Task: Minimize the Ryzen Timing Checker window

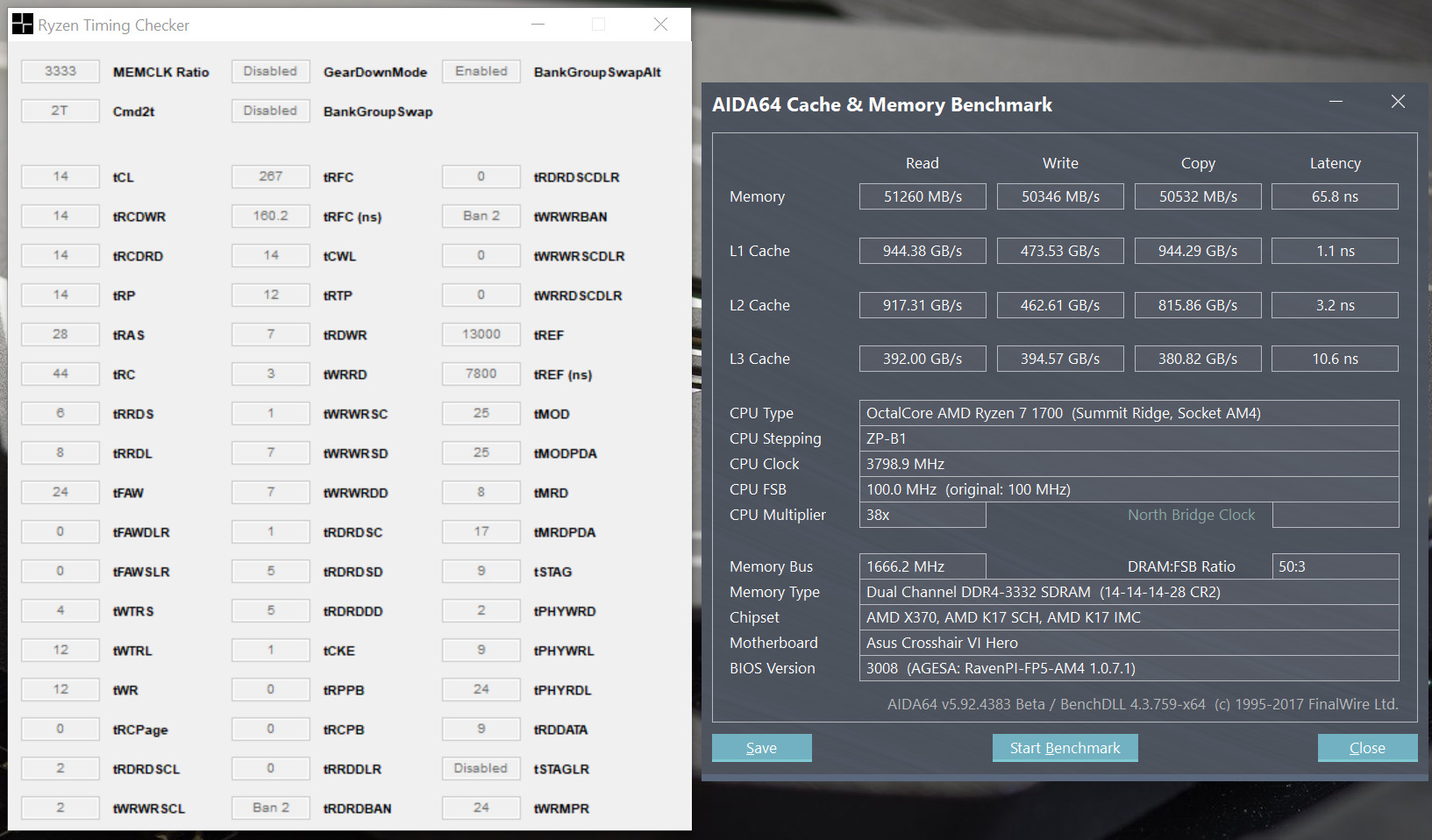Action: pyautogui.click(x=538, y=25)
